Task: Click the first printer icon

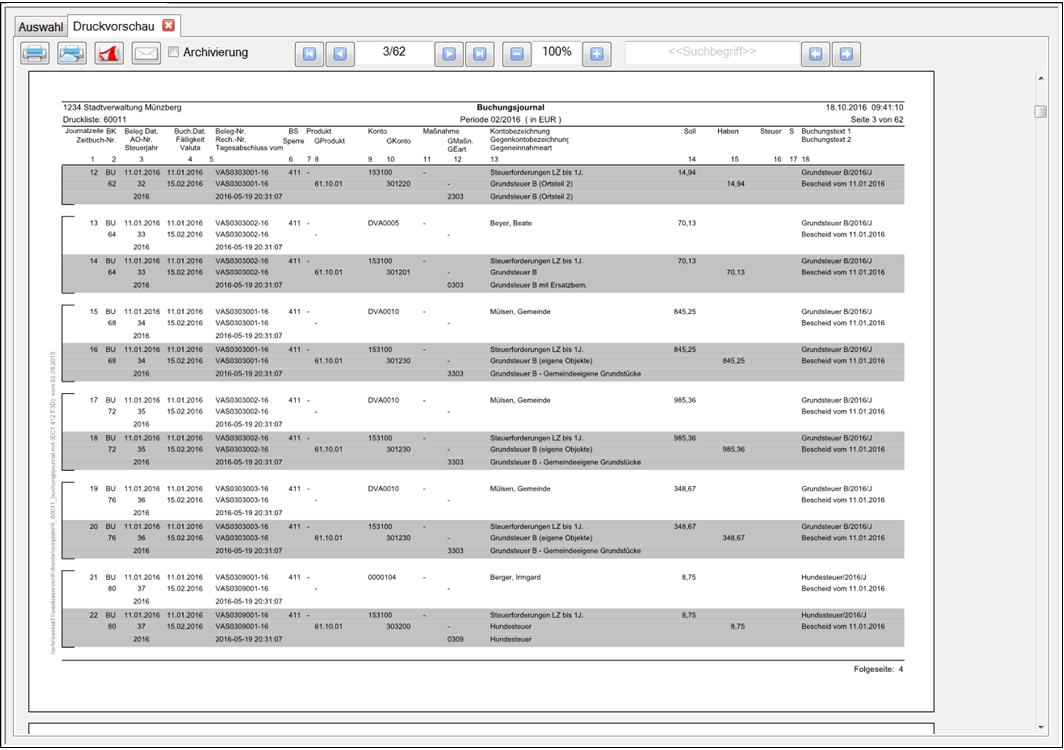Action: [35, 54]
